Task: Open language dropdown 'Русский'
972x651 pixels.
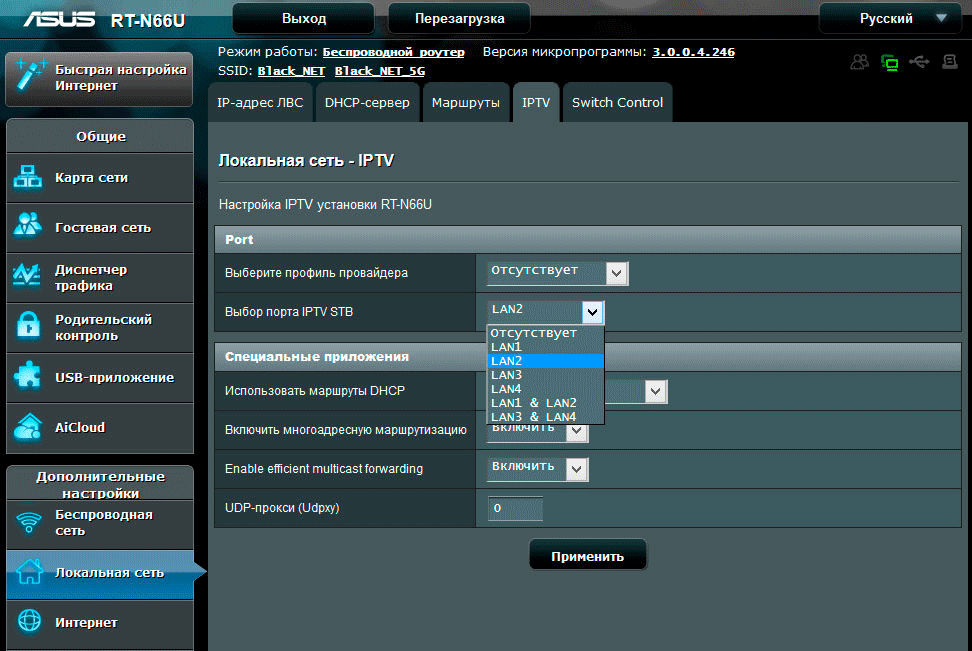Action: tap(891, 19)
